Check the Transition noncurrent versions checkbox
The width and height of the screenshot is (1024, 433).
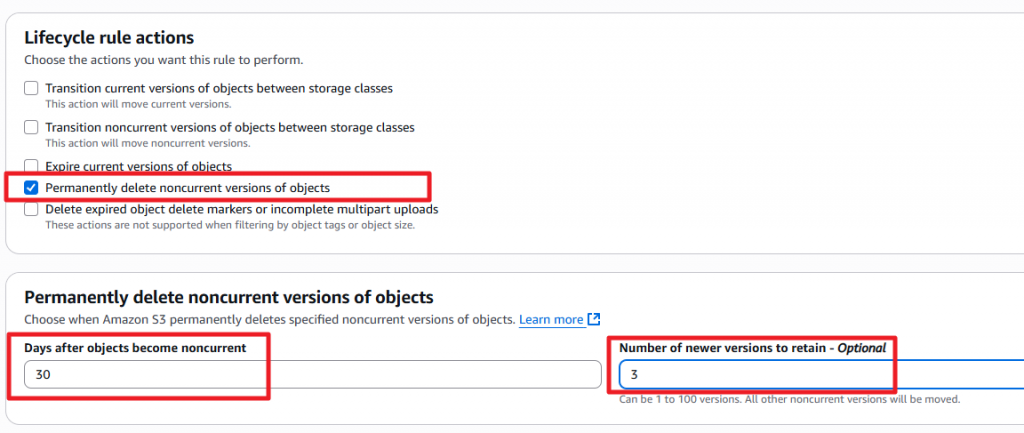coord(32,128)
